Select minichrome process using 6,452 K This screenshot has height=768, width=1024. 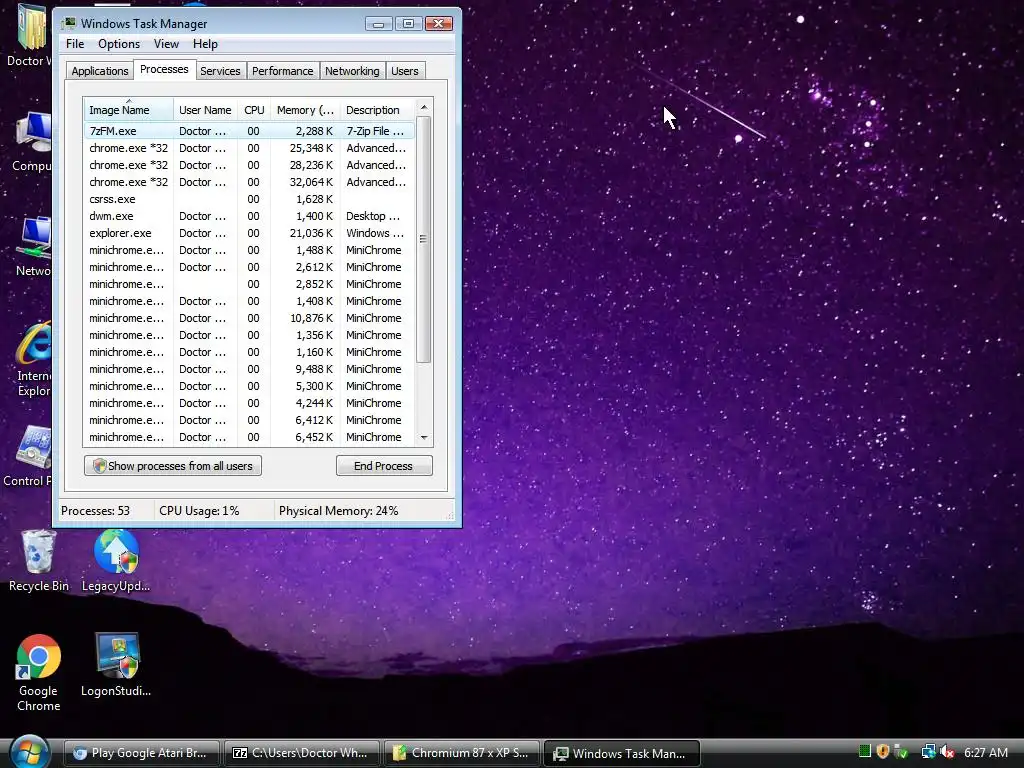point(249,436)
